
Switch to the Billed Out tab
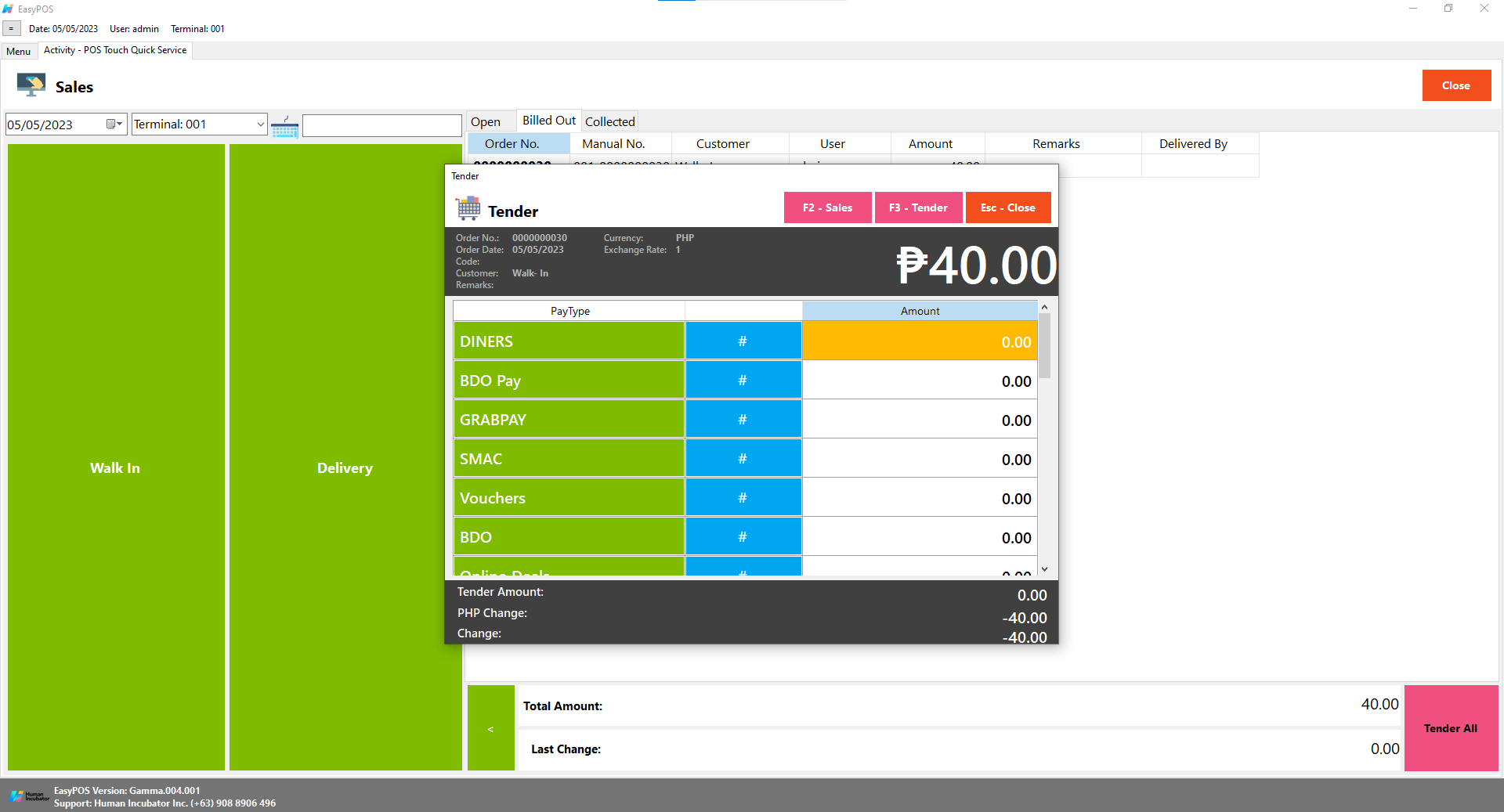tap(549, 121)
